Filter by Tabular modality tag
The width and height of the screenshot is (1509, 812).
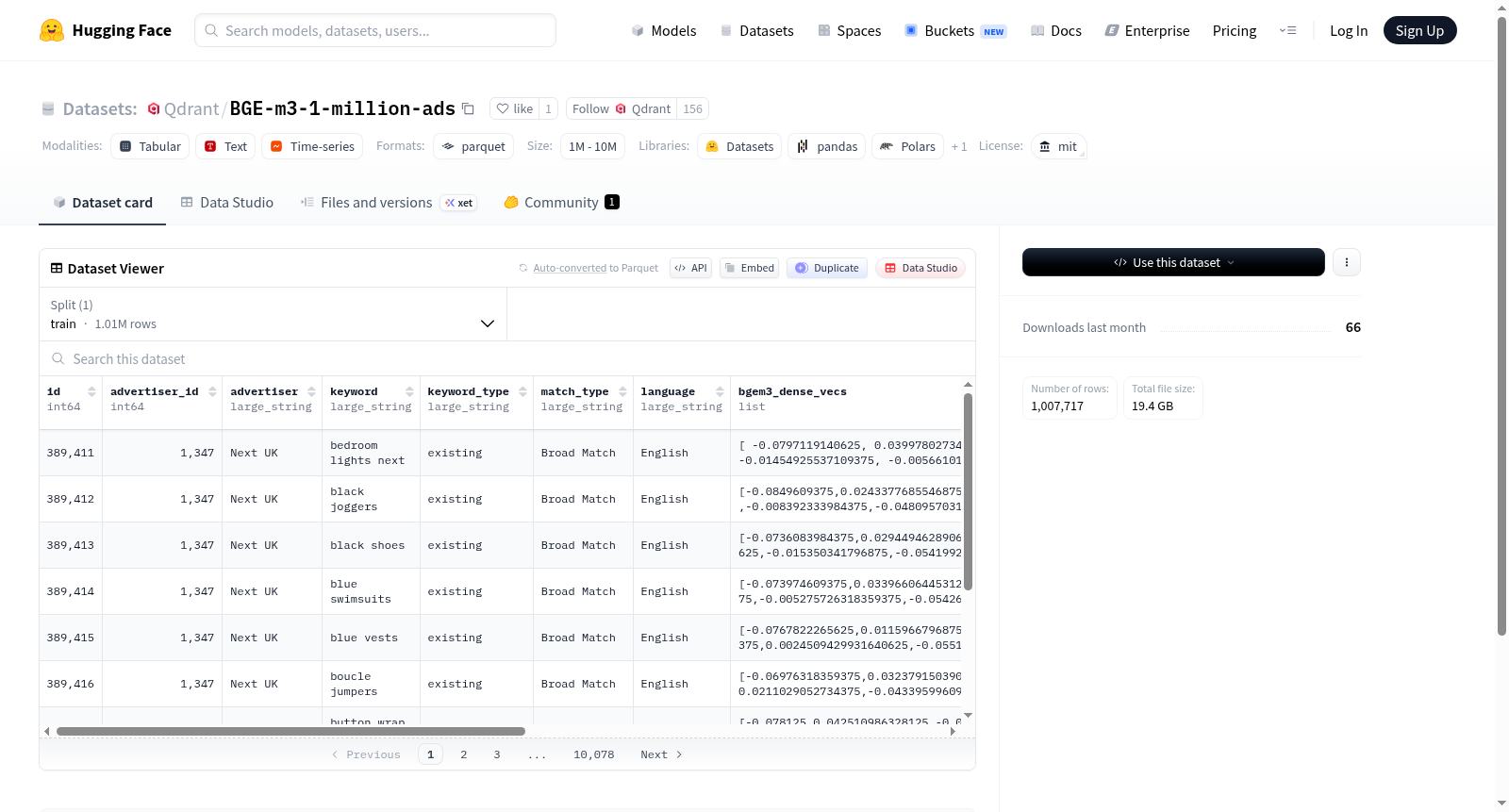click(150, 146)
